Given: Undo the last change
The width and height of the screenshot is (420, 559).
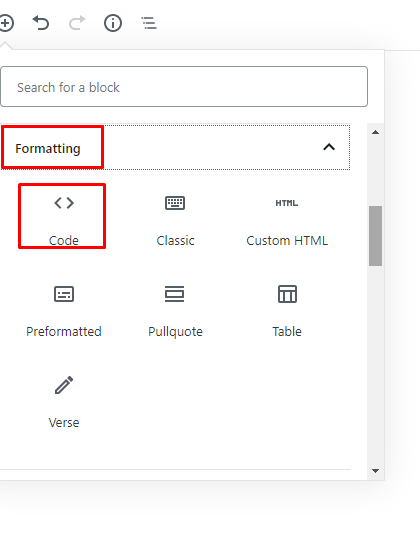Looking at the screenshot, I should [x=41, y=23].
